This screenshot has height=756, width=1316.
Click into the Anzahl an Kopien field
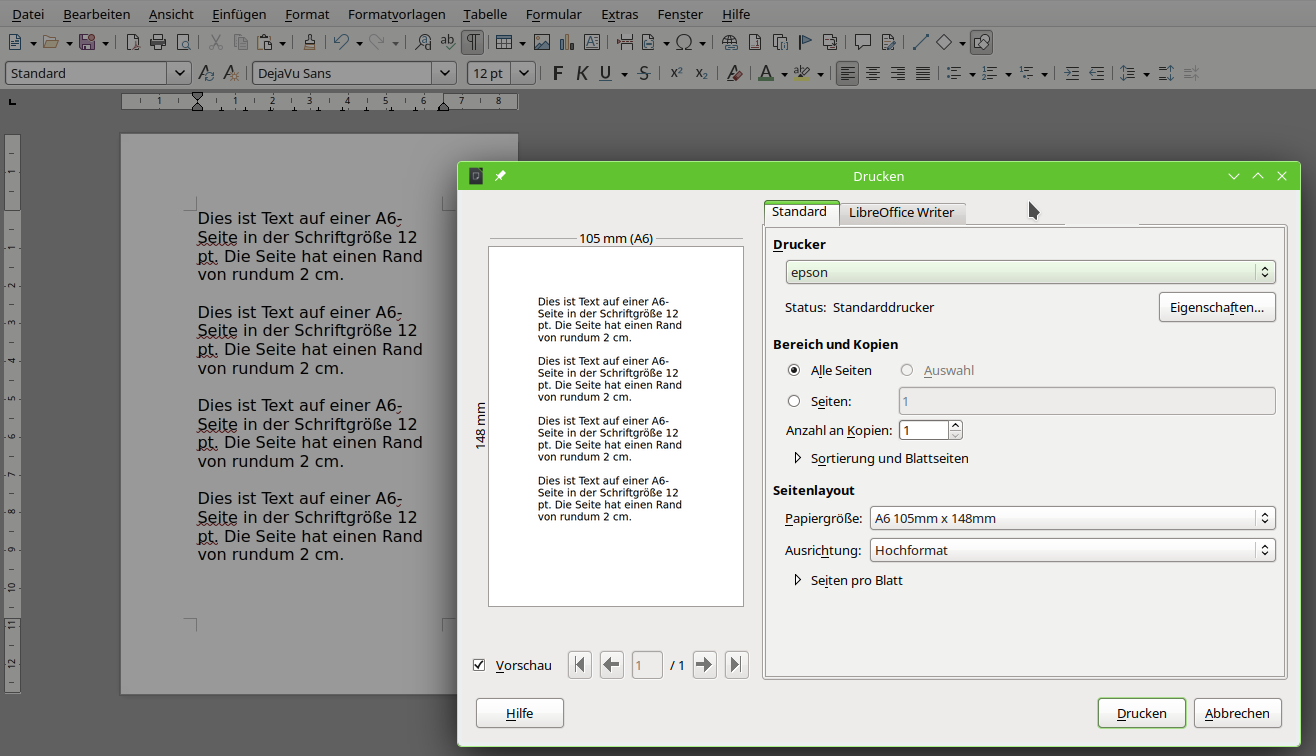tap(924, 430)
